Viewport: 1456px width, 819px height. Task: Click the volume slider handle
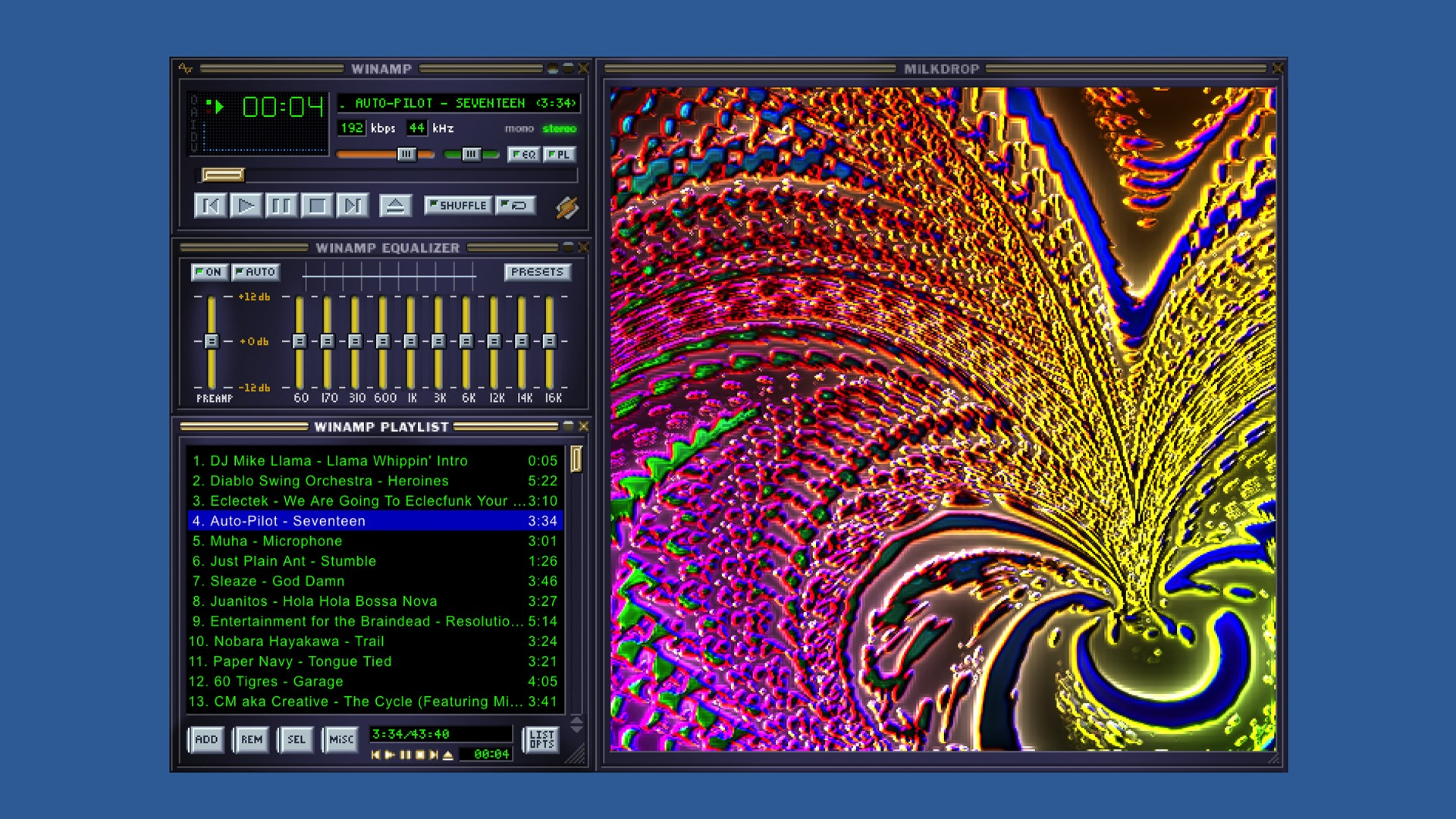[406, 155]
